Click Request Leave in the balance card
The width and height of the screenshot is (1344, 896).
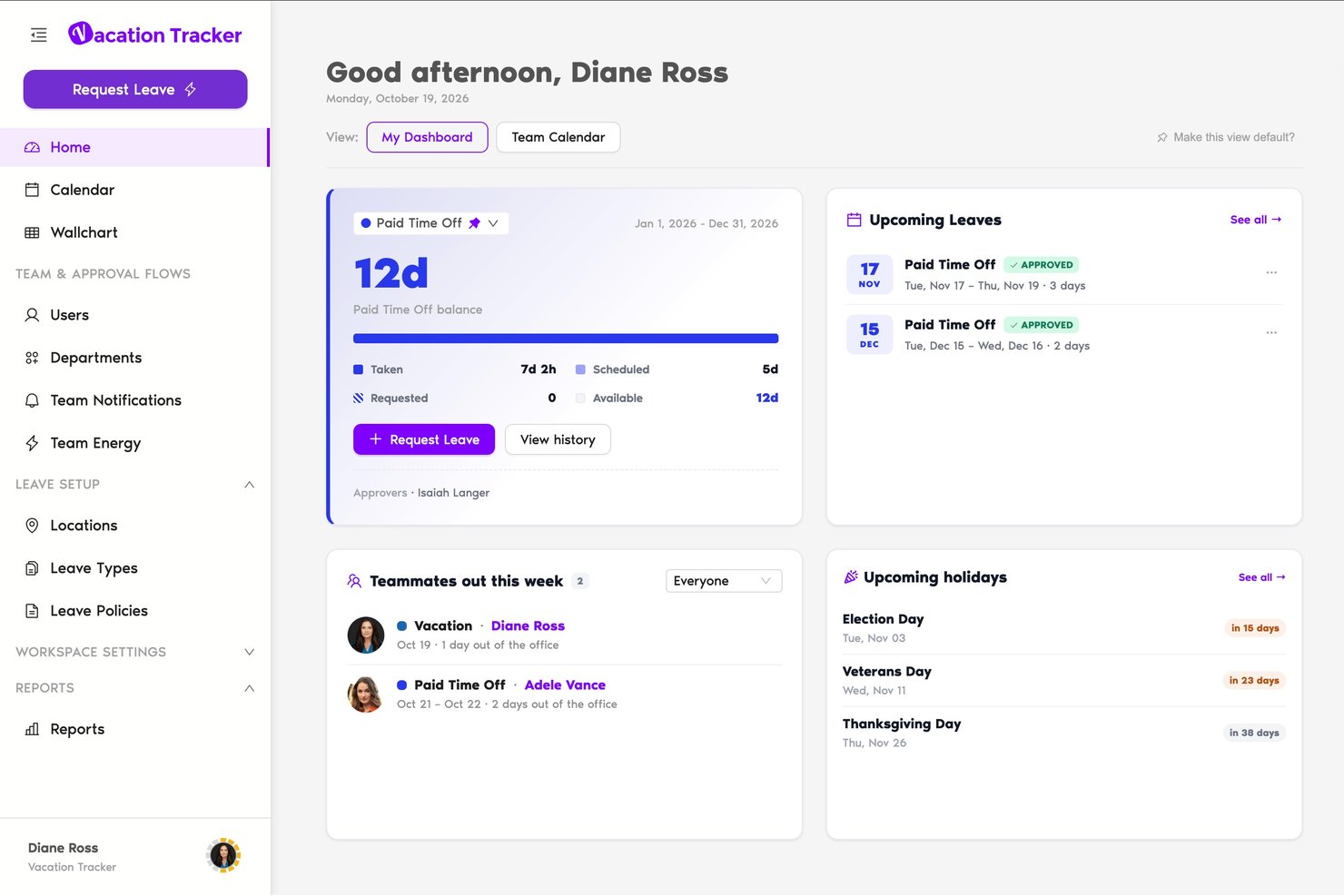[424, 439]
